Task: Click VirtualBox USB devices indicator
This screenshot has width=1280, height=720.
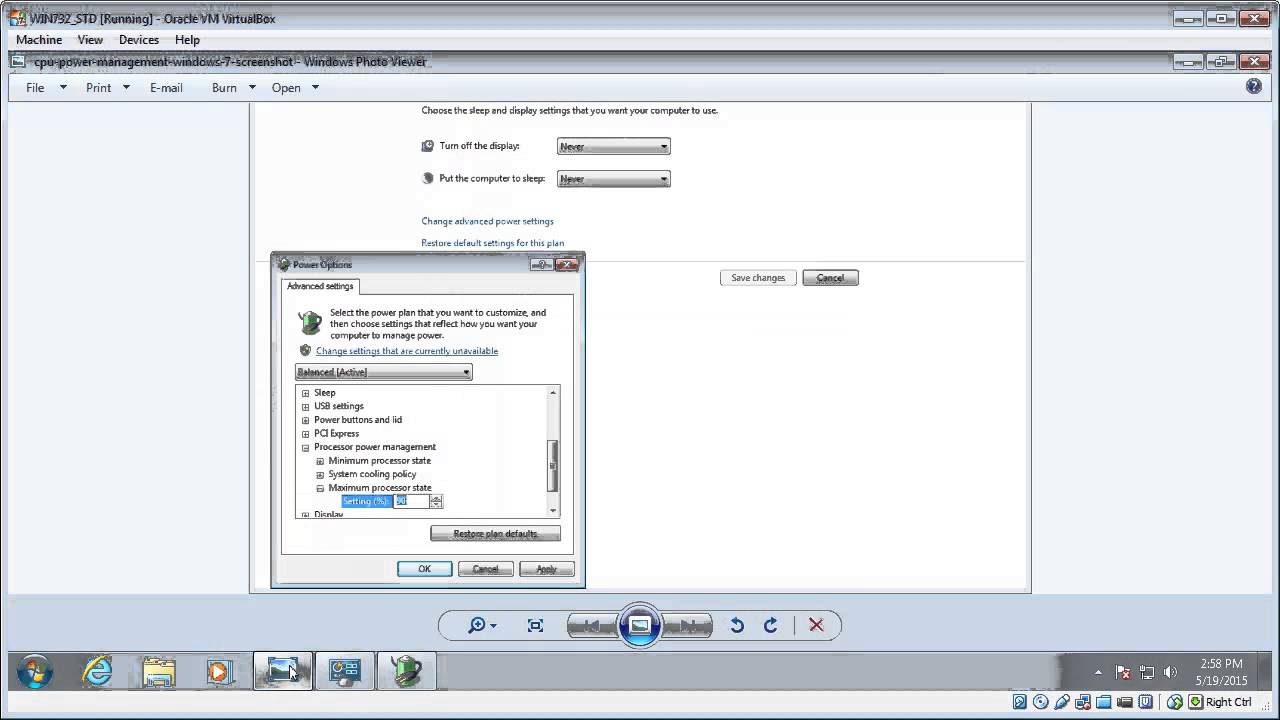Action: pos(1062,702)
